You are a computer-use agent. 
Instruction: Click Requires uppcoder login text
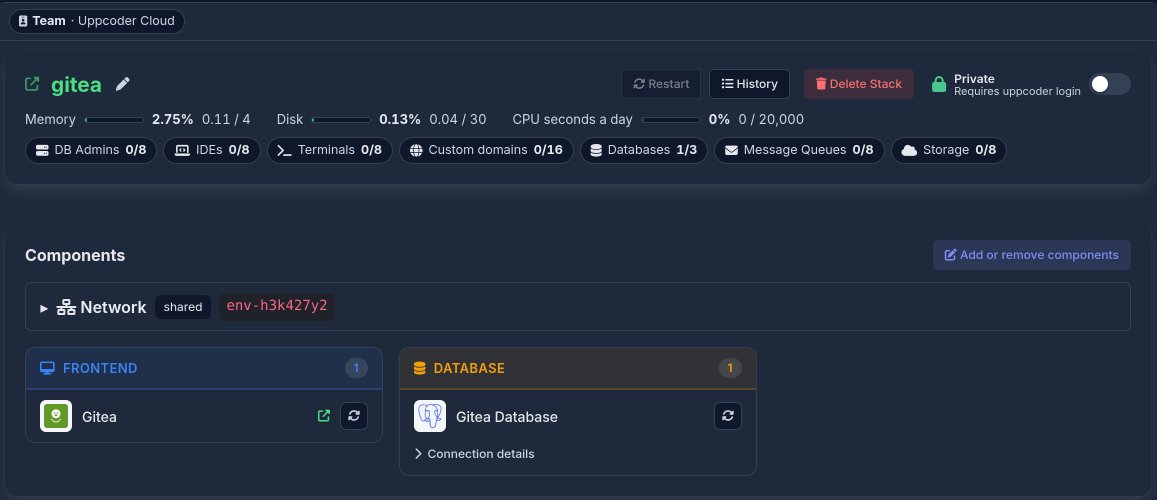point(1017,91)
